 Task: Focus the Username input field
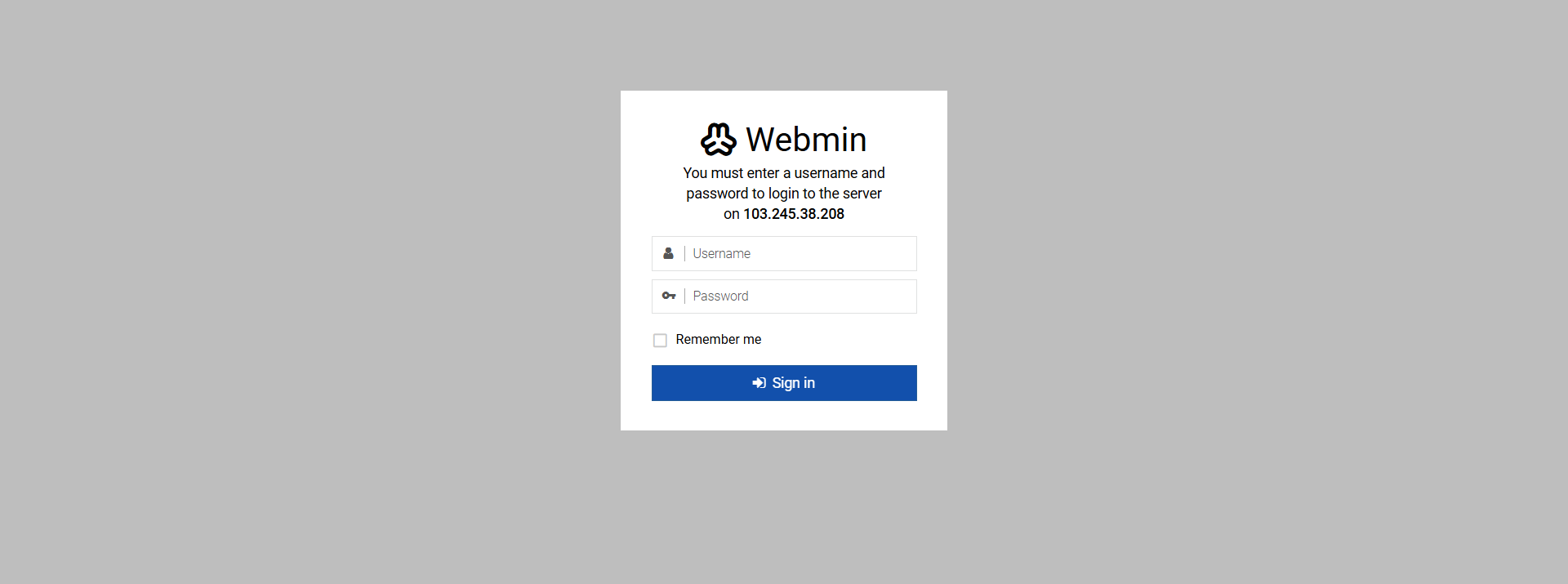[x=784, y=253]
